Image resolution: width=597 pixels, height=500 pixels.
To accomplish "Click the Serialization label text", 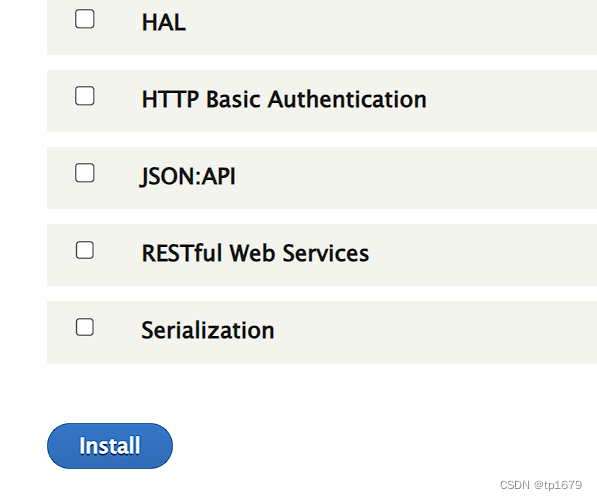I will pyautogui.click(x=208, y=330).
